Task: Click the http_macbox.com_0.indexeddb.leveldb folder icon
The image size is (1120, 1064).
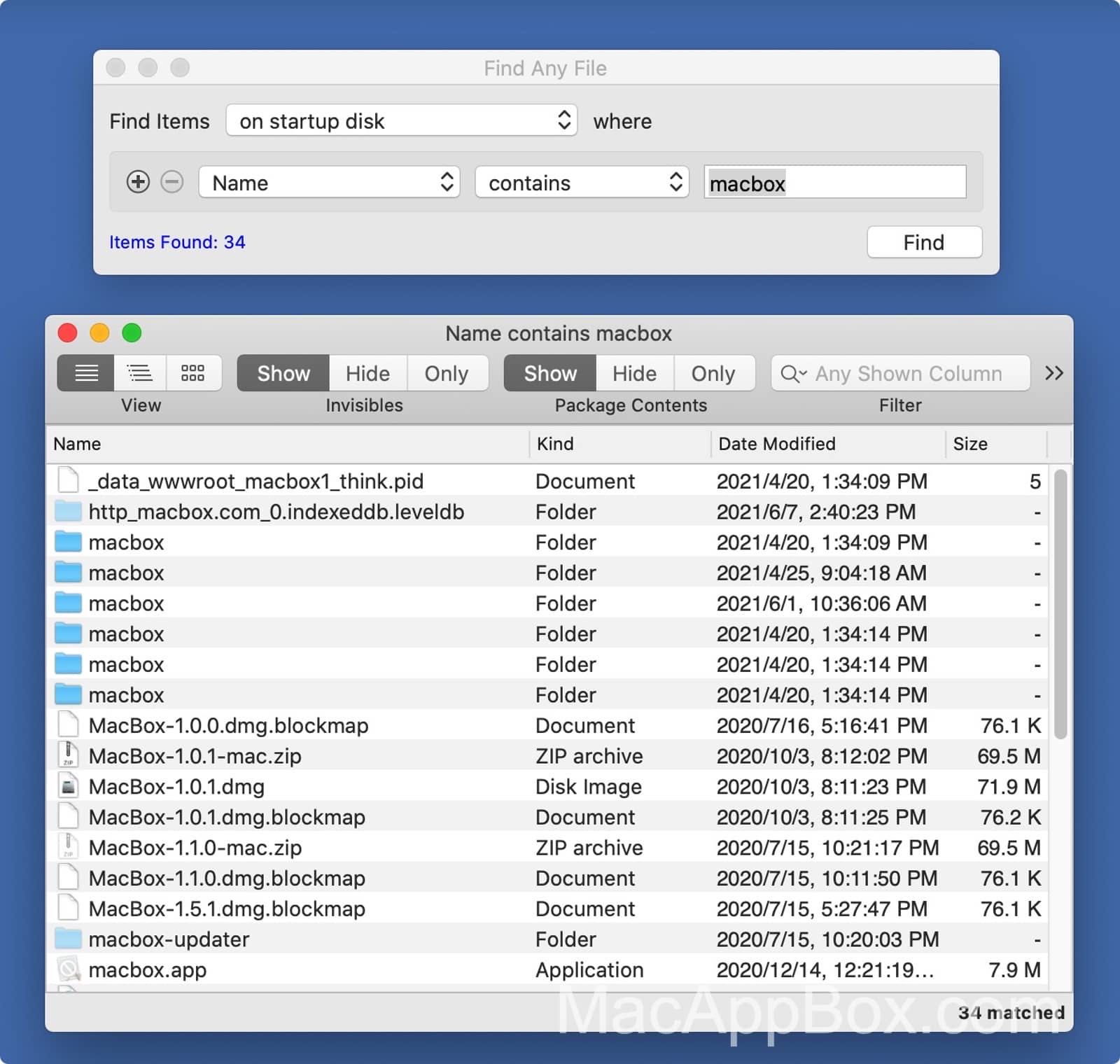Action: coord(68,511)
